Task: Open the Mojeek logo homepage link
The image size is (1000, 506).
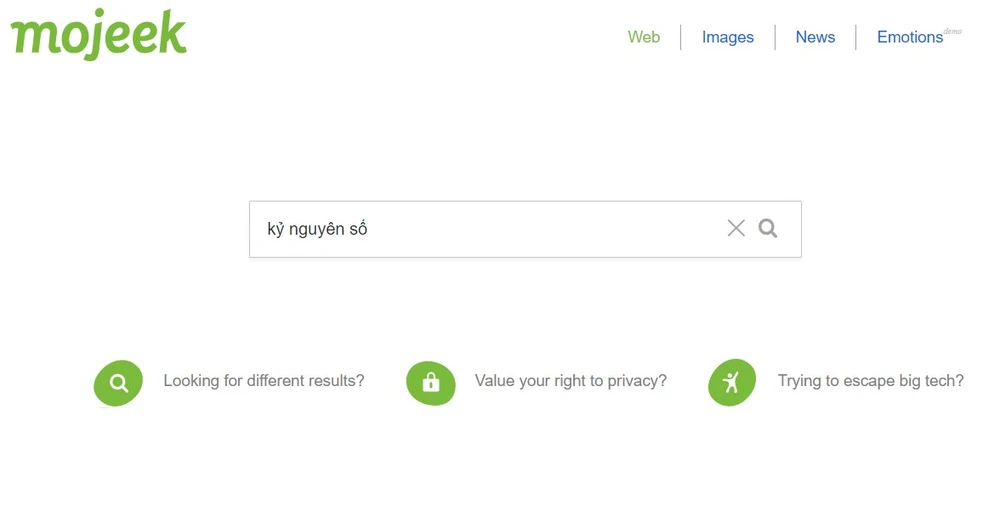Action: coord(98,35)
